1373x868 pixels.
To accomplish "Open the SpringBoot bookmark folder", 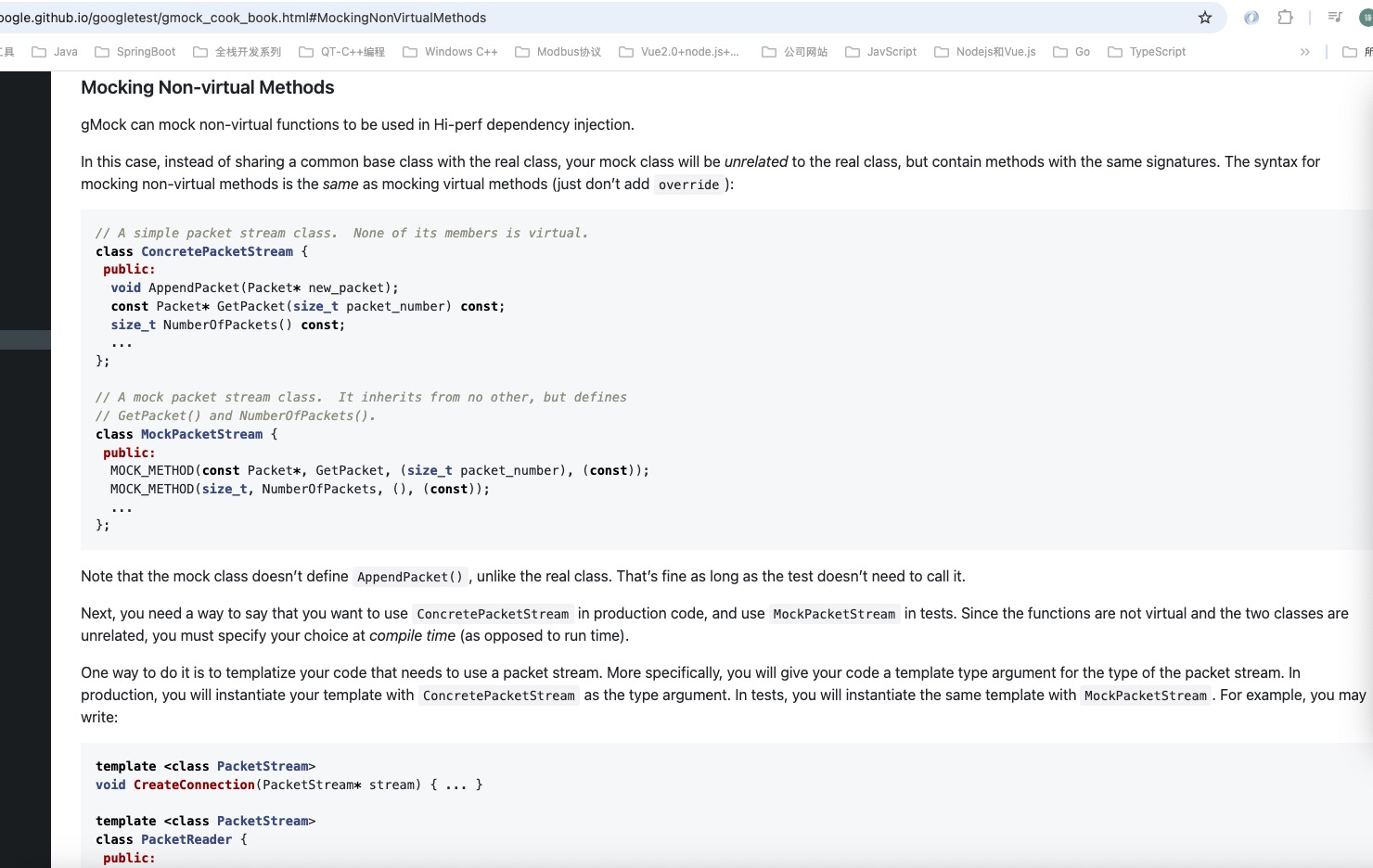I will 135,52.
